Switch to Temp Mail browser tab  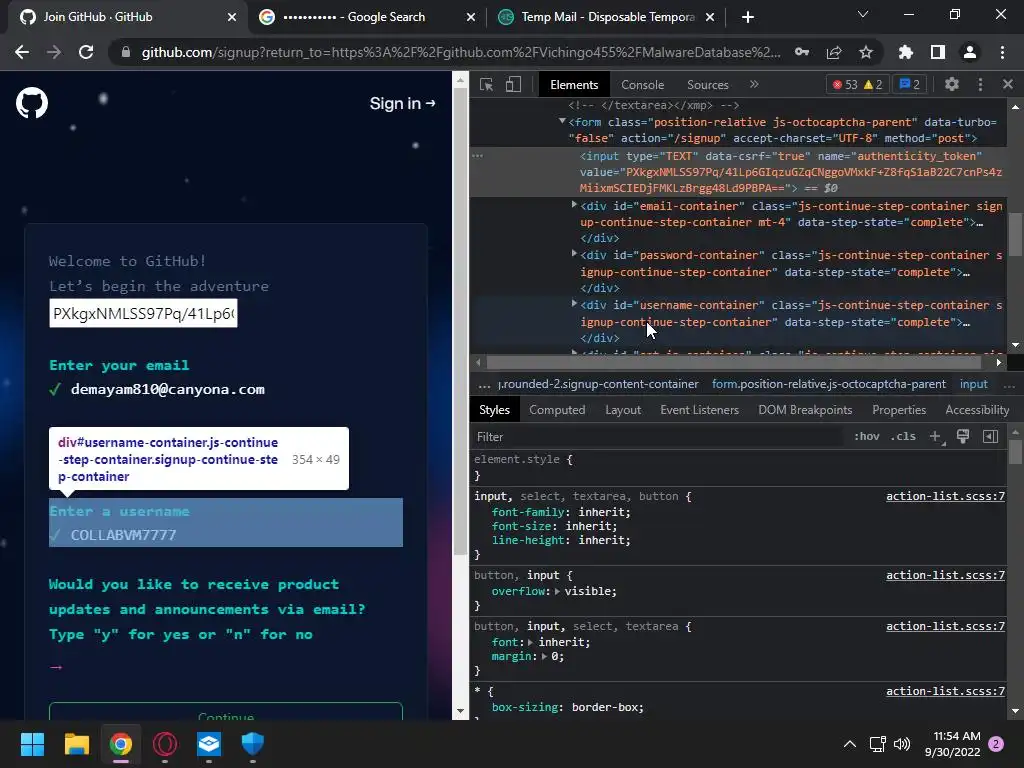point(606,17)
